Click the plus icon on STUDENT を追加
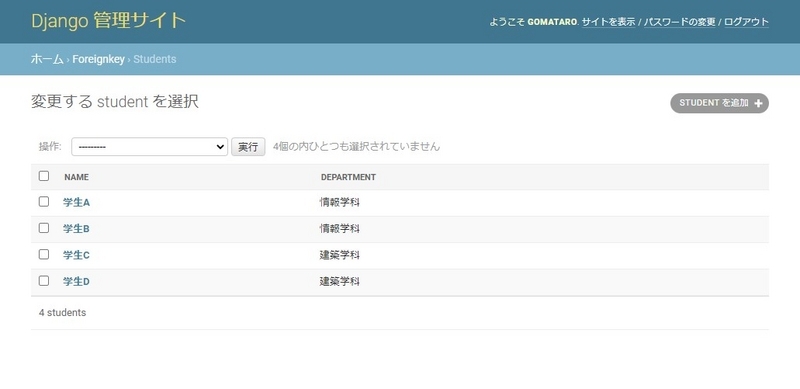This screenshot has height=389, width=800. pos(758,103)
